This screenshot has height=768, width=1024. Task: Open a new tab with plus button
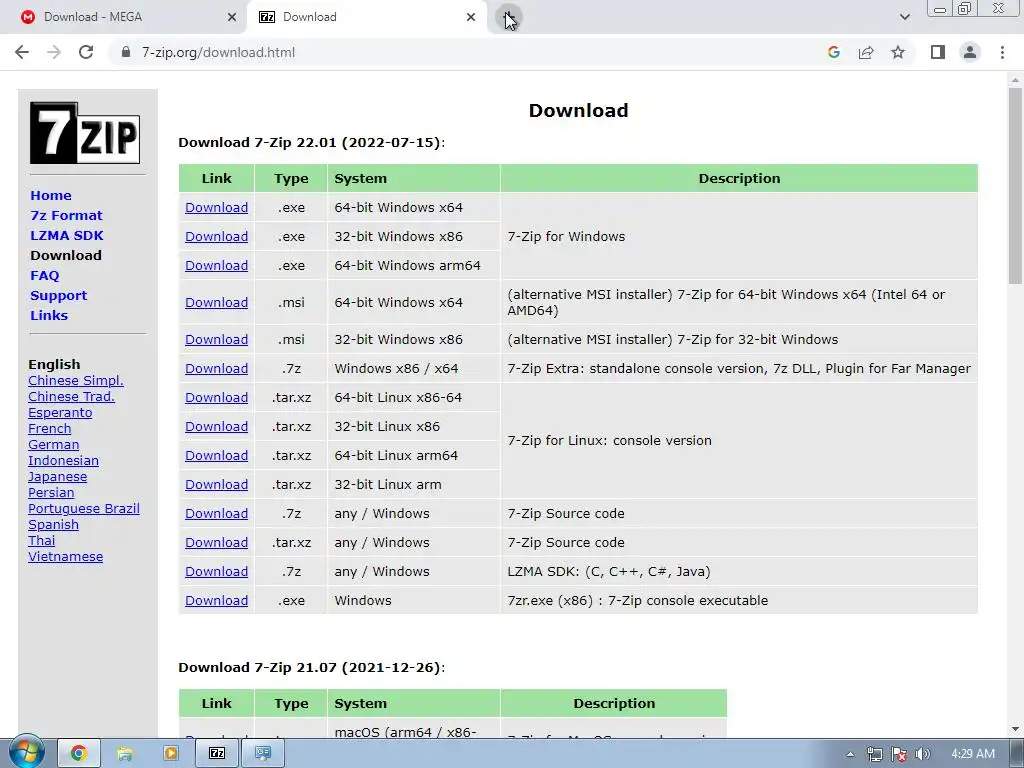pyautogui.click(x=509, y=17)
